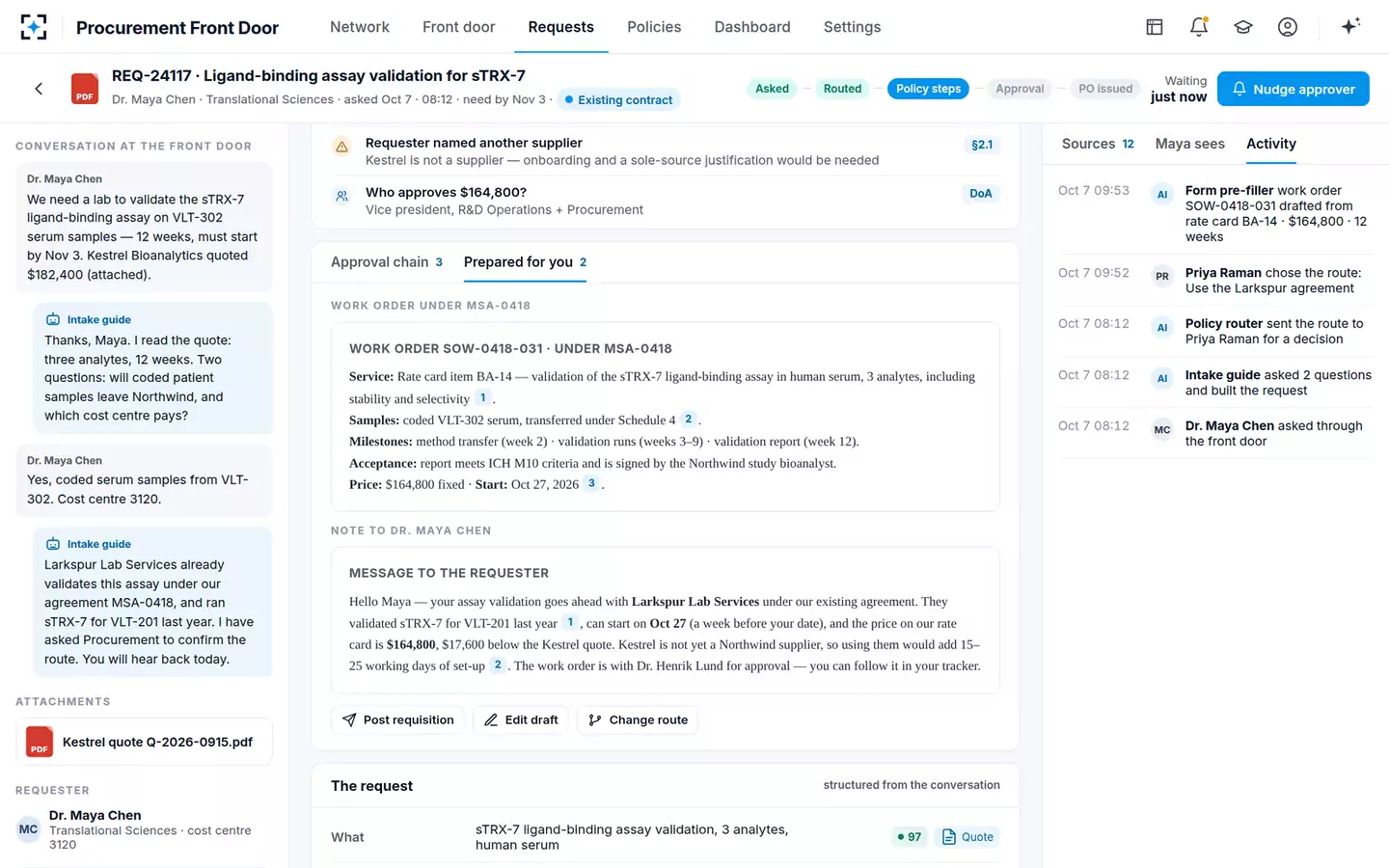Post the requisition

click(398, 719)
